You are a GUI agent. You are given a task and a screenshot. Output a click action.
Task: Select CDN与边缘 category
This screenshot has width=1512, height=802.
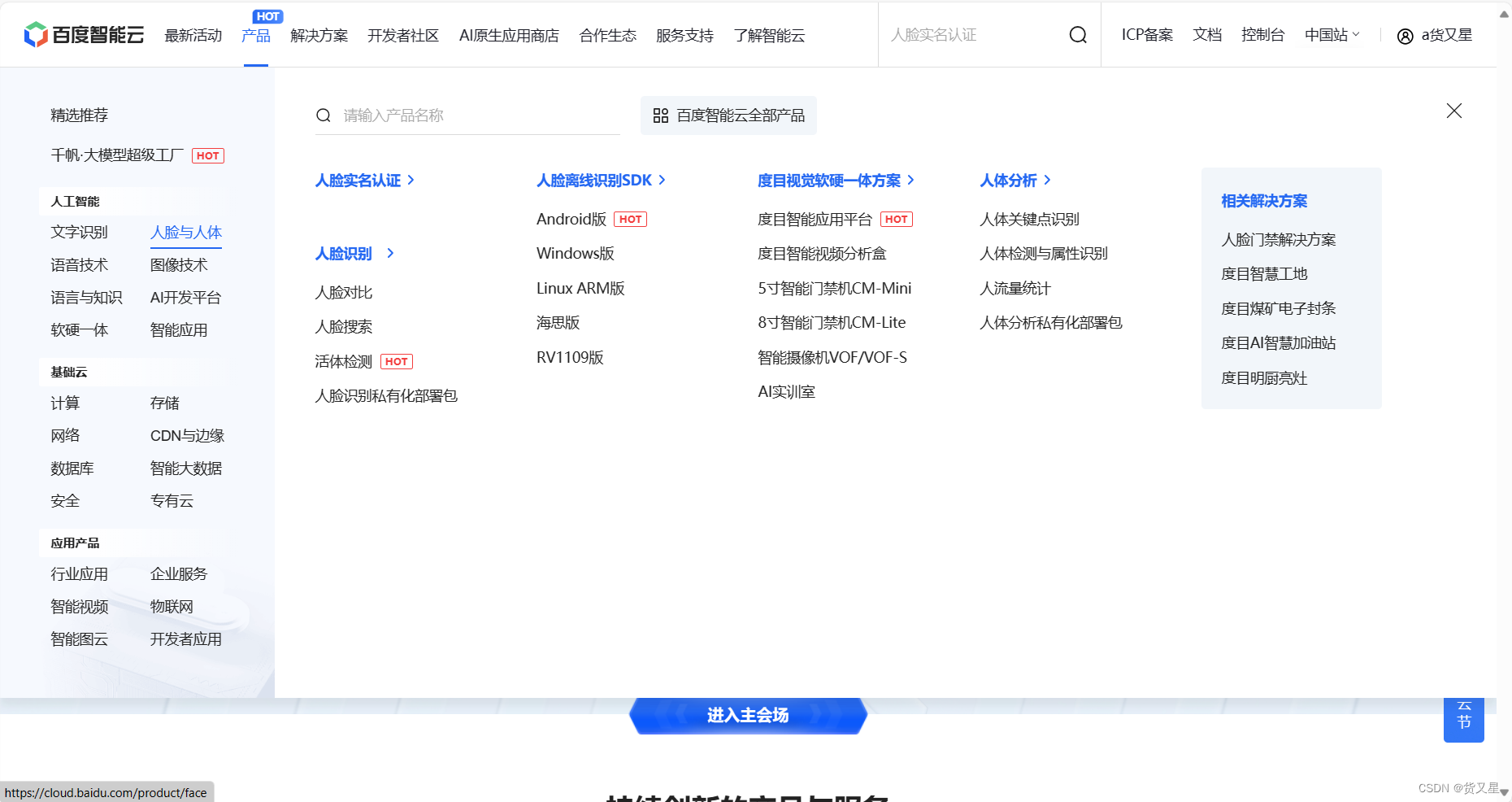click(187, 436)
